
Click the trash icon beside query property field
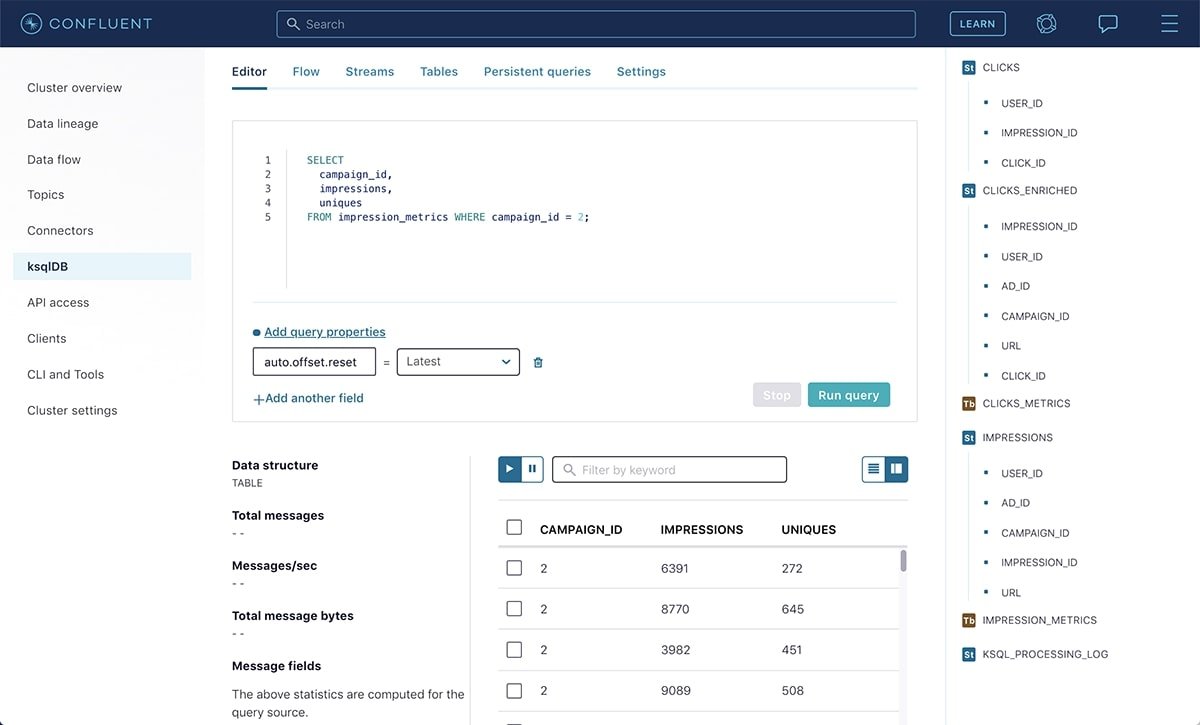(538, 362)
